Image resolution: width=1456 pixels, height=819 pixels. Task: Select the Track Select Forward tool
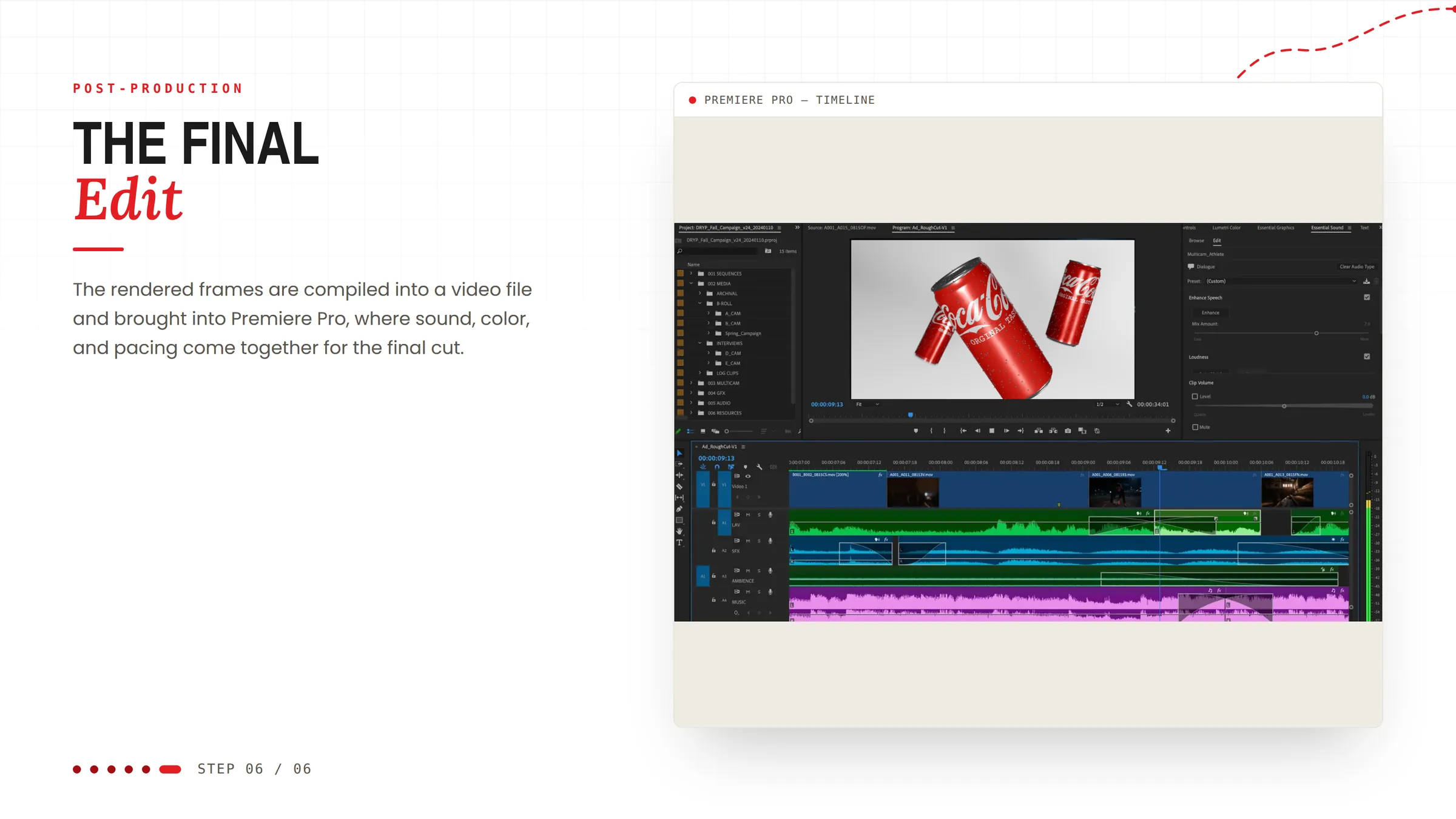(x=679, y=464)
